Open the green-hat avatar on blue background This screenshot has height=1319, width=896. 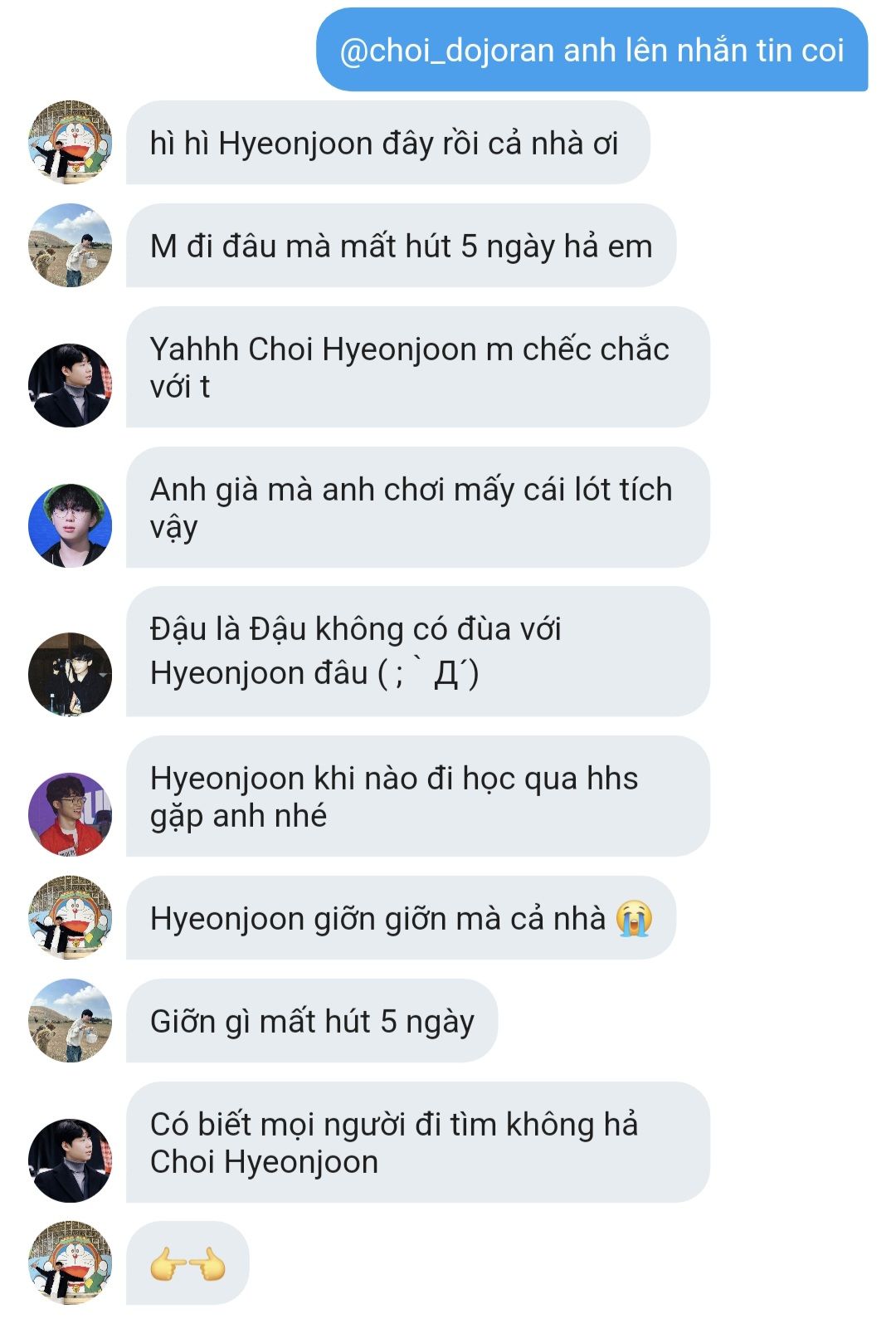(70, 526)
